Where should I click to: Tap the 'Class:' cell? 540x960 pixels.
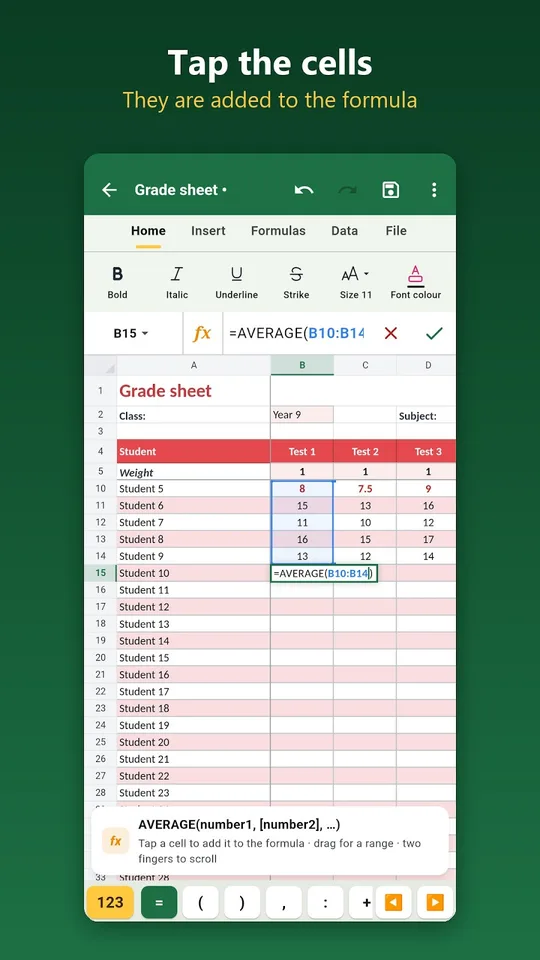193,416
